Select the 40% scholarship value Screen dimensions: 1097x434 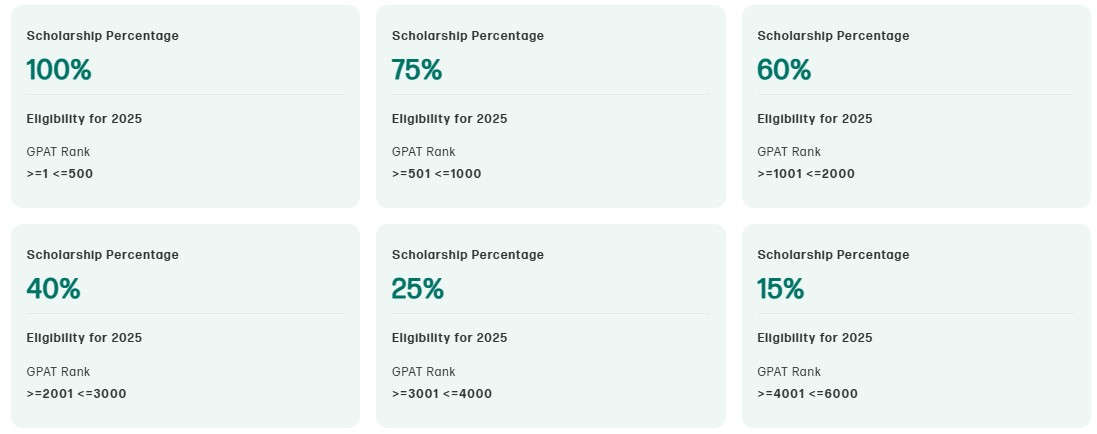[x=53, y=289]
